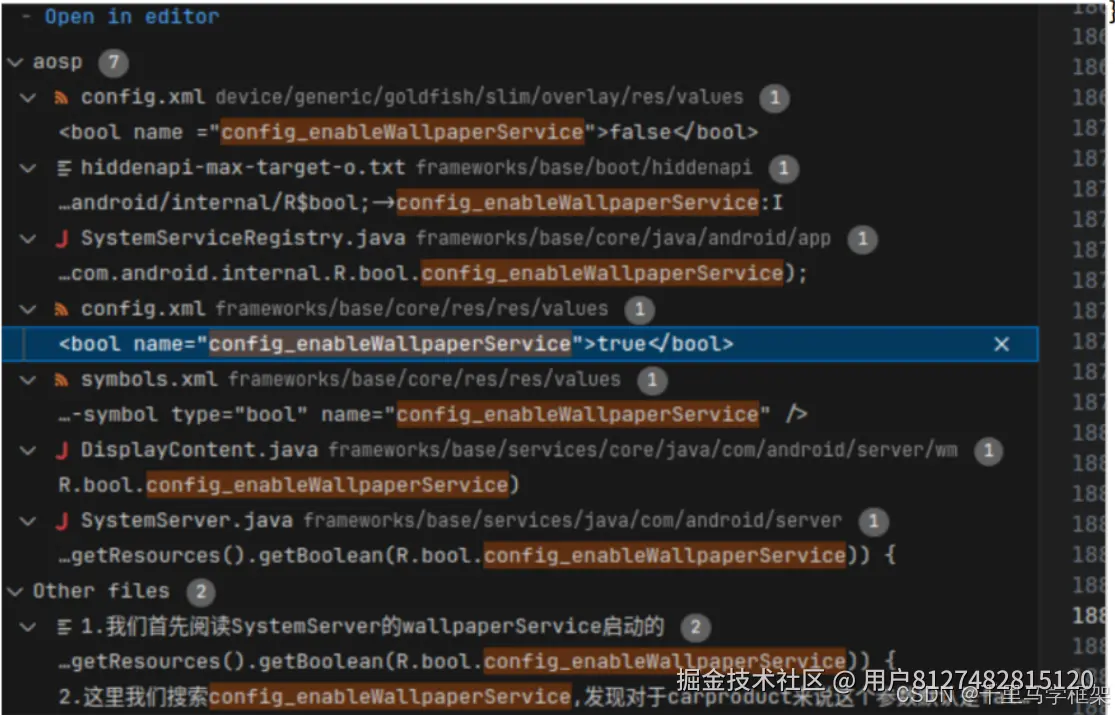Click the path 'frameworks/base/boot/hiddenapi'
This screenshot has height=715, width=1115.
click(x=584, y=167)
